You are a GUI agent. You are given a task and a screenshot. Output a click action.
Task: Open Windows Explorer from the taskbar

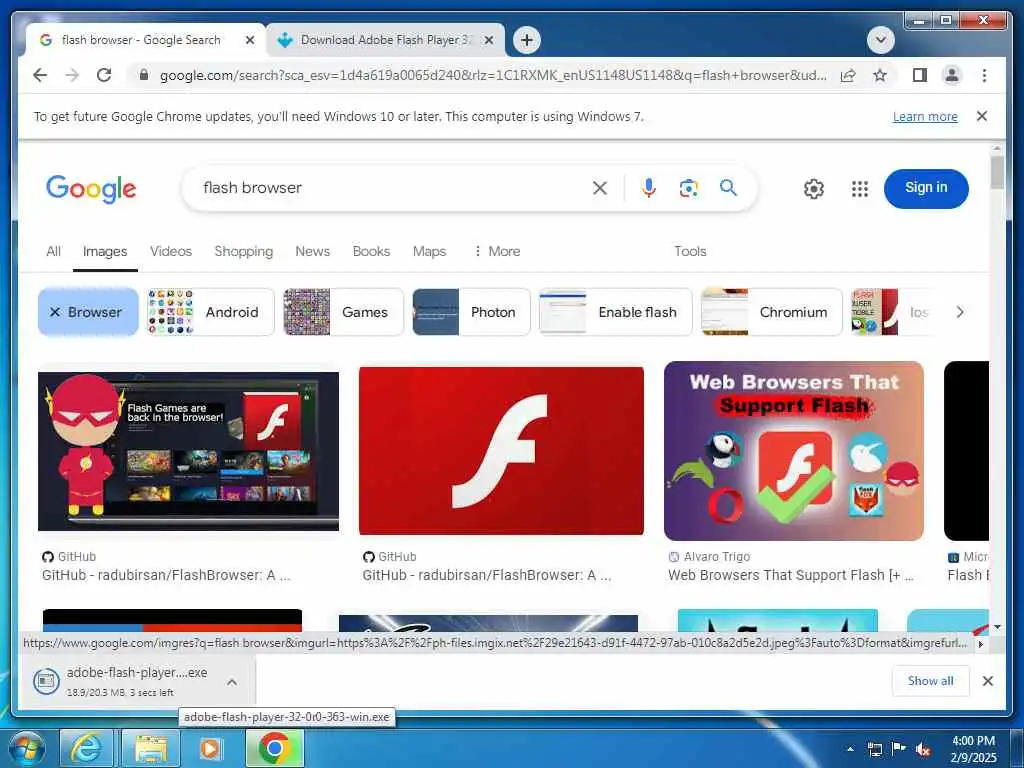coord(152,748)
